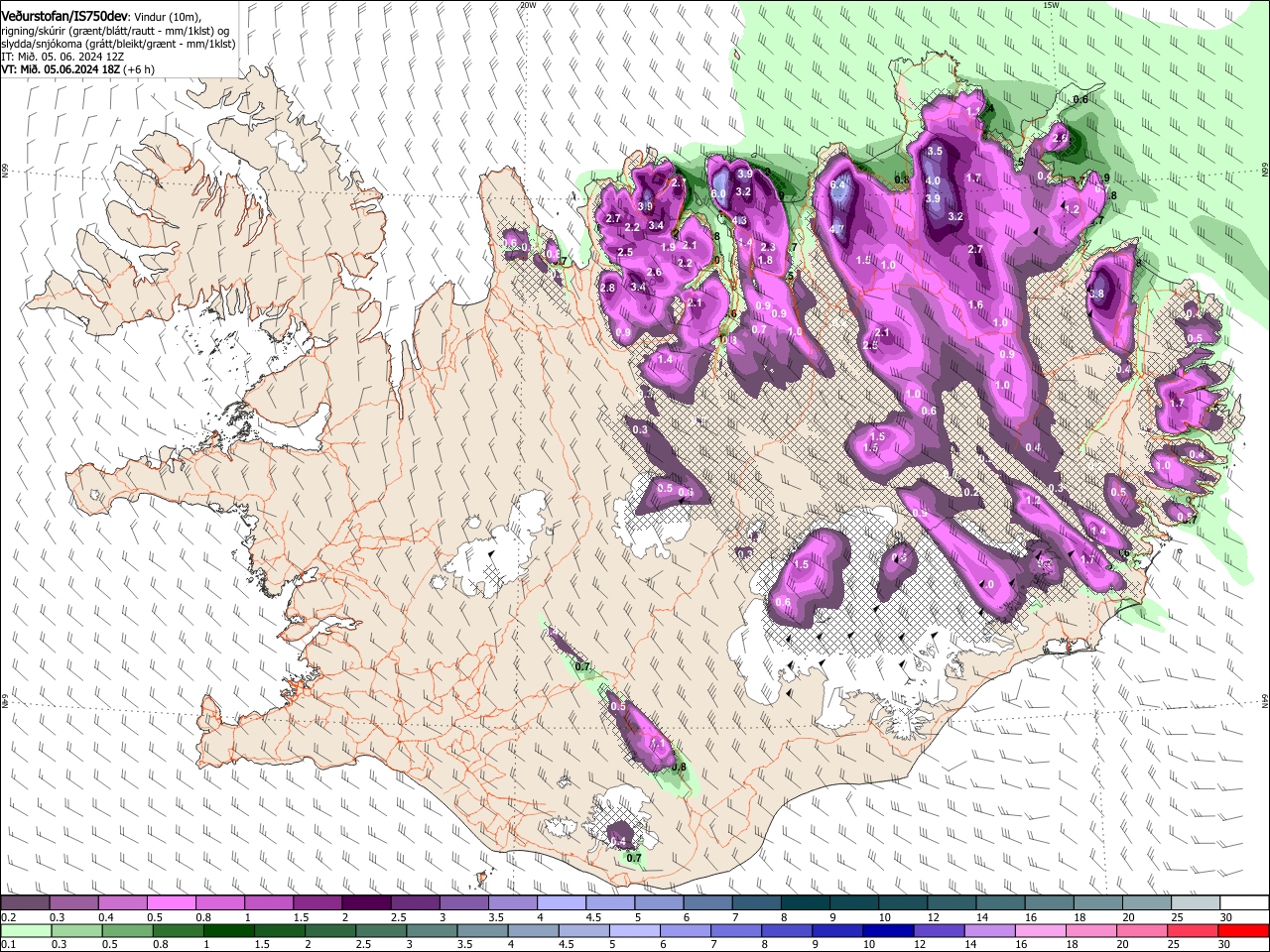Click the 3.8 value in the eastern snow patch
This screenshot has width=1270, height=952.
1096,295
